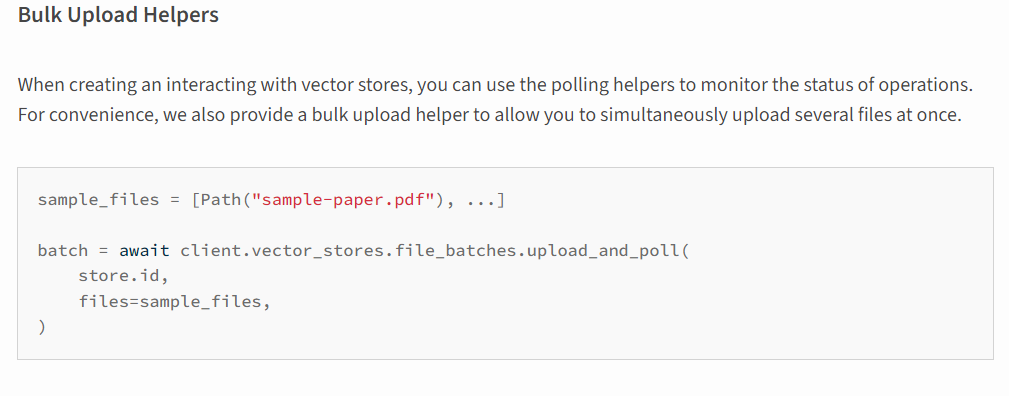Viewport: 1009px width, 396px height.
Task: Click the blank line between the code statements
Action: 505,225
